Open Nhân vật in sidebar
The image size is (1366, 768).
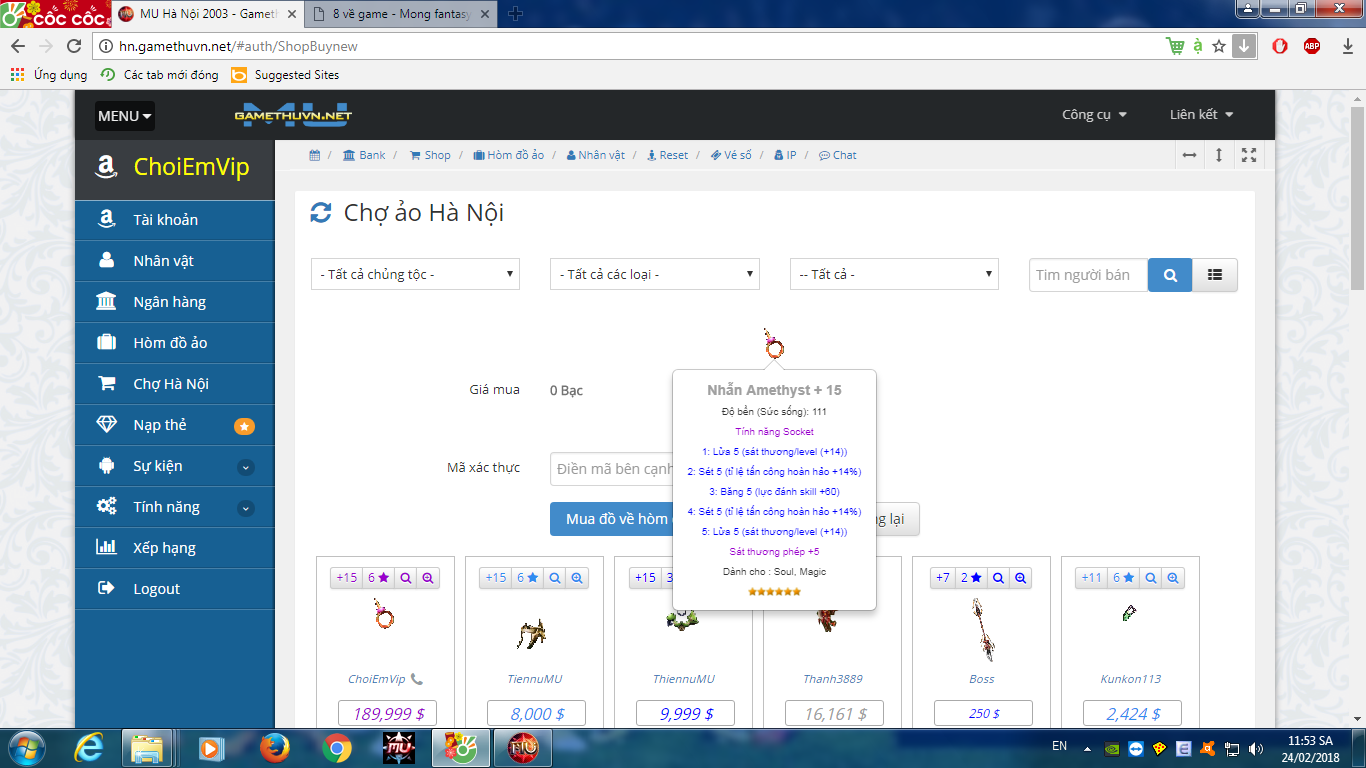click(x=175, y=261)
